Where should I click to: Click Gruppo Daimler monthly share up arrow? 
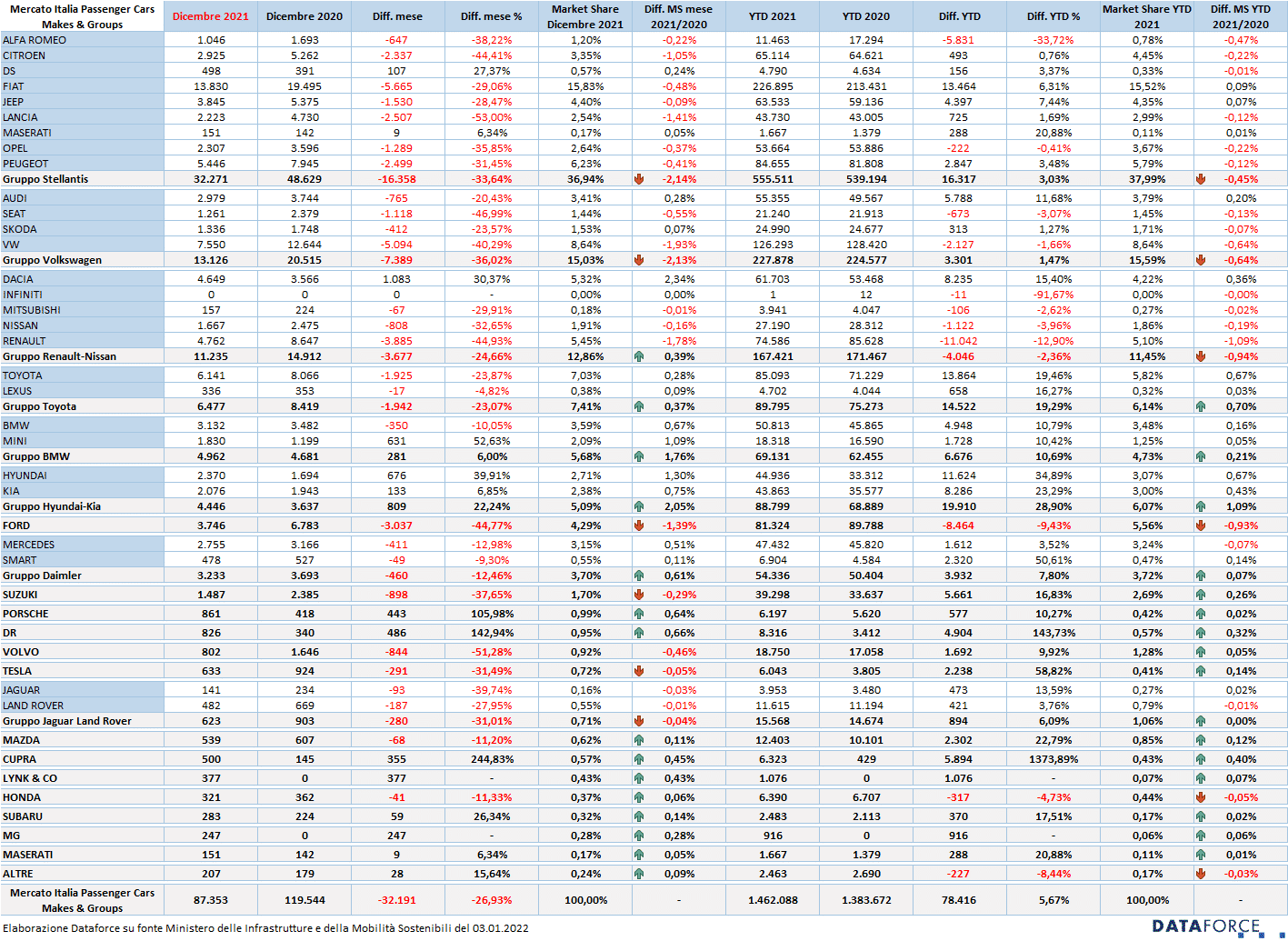pos(639,576)
